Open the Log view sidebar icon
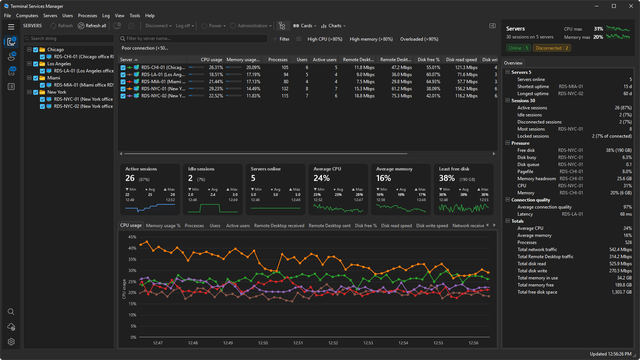The height and width of the screenshot is (360, 640). coord(11,87)
